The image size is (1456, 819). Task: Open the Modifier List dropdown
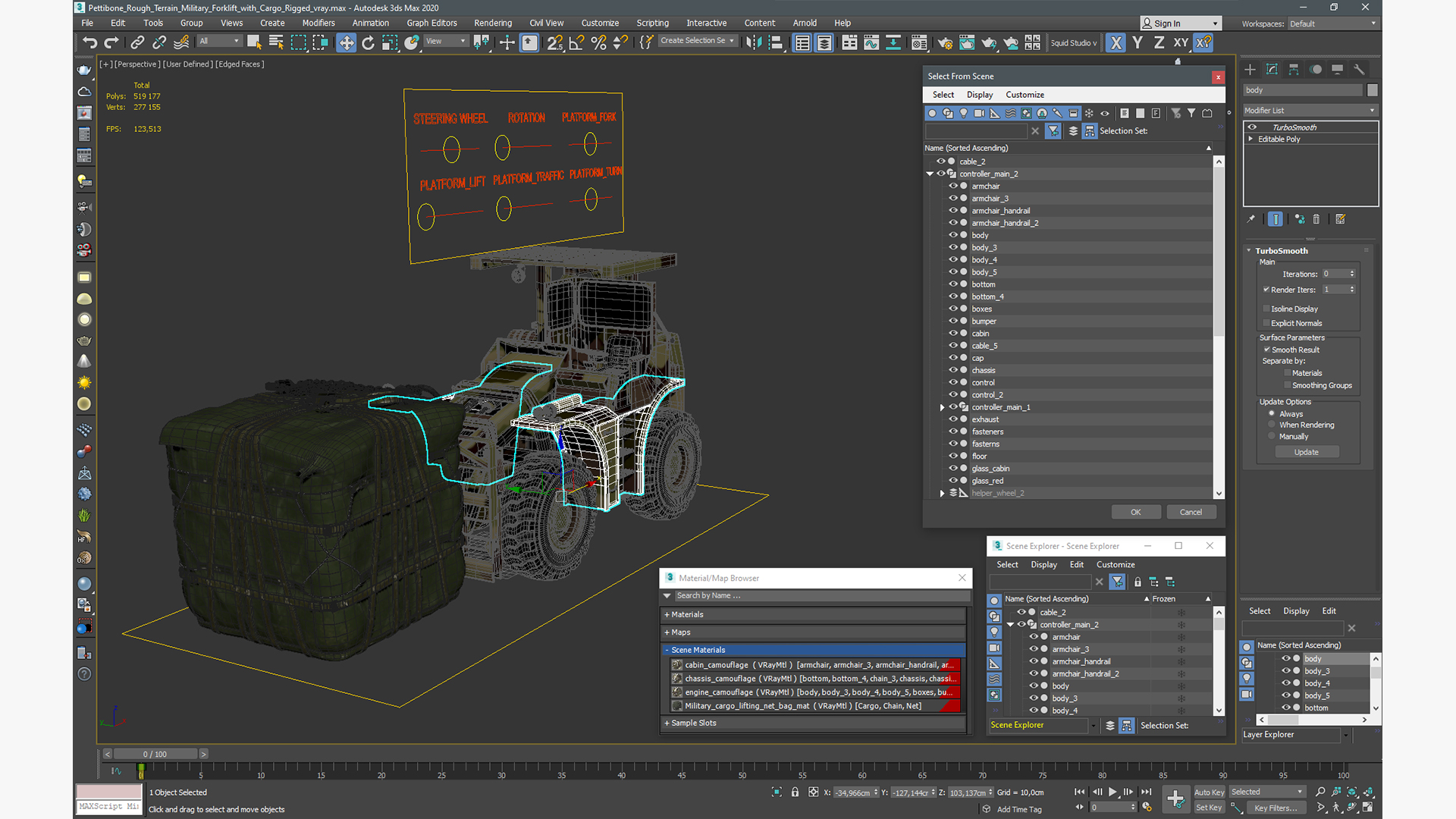tap(1310, 110)
